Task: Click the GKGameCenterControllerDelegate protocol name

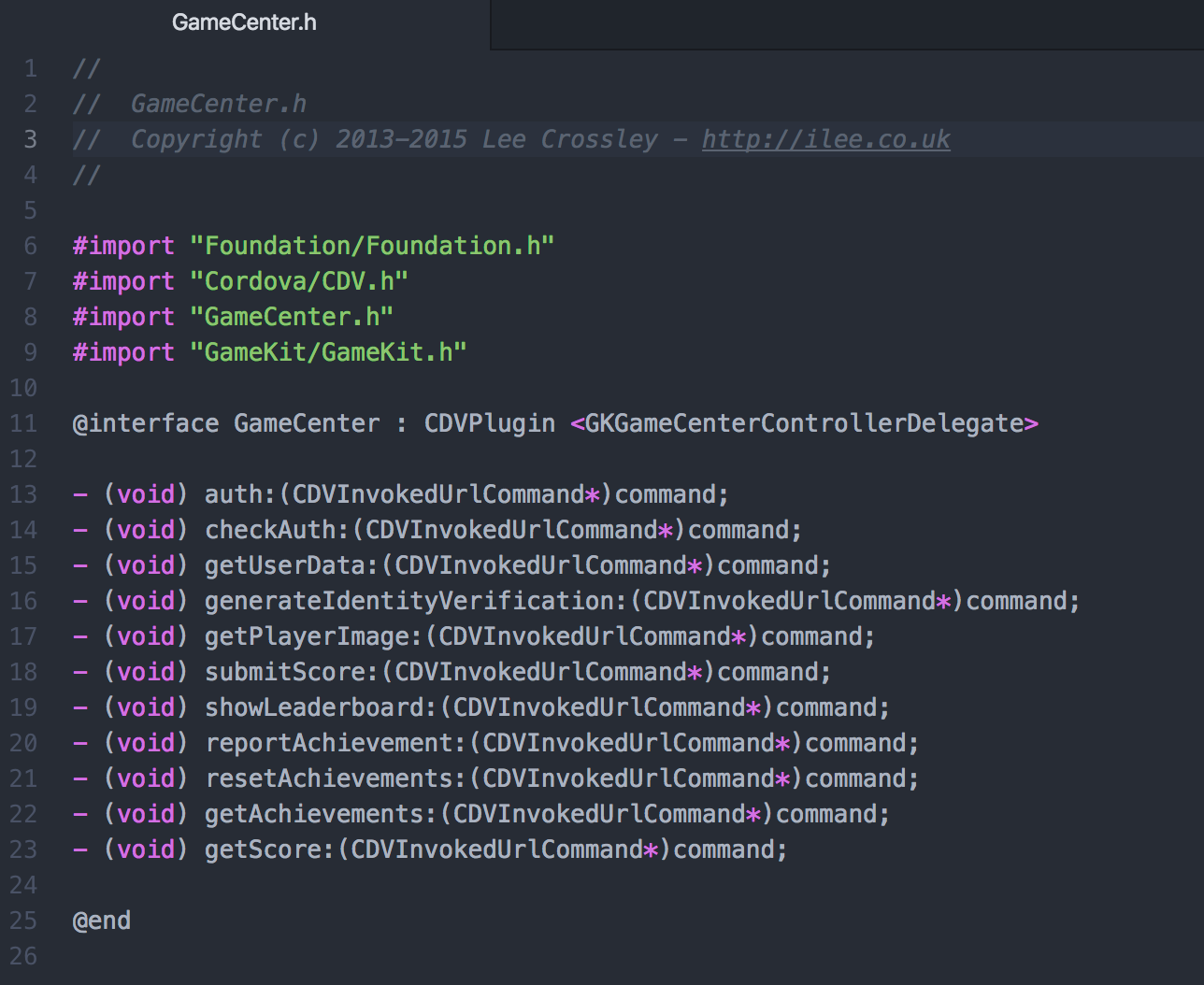Action: tap(804, 423)
